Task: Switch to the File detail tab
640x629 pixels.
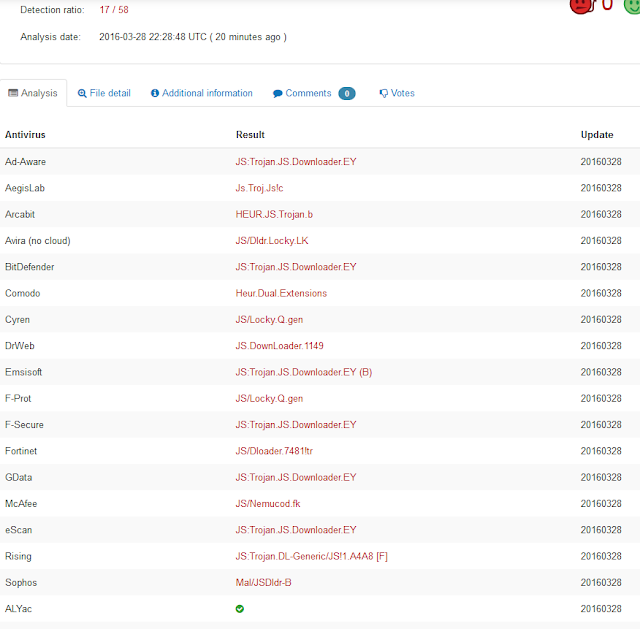Action: tap(104, 93)
